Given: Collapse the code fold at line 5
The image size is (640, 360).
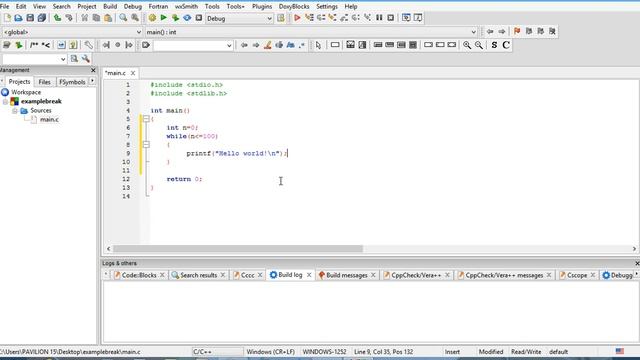Looking at the screenshot, I should 146,119.
